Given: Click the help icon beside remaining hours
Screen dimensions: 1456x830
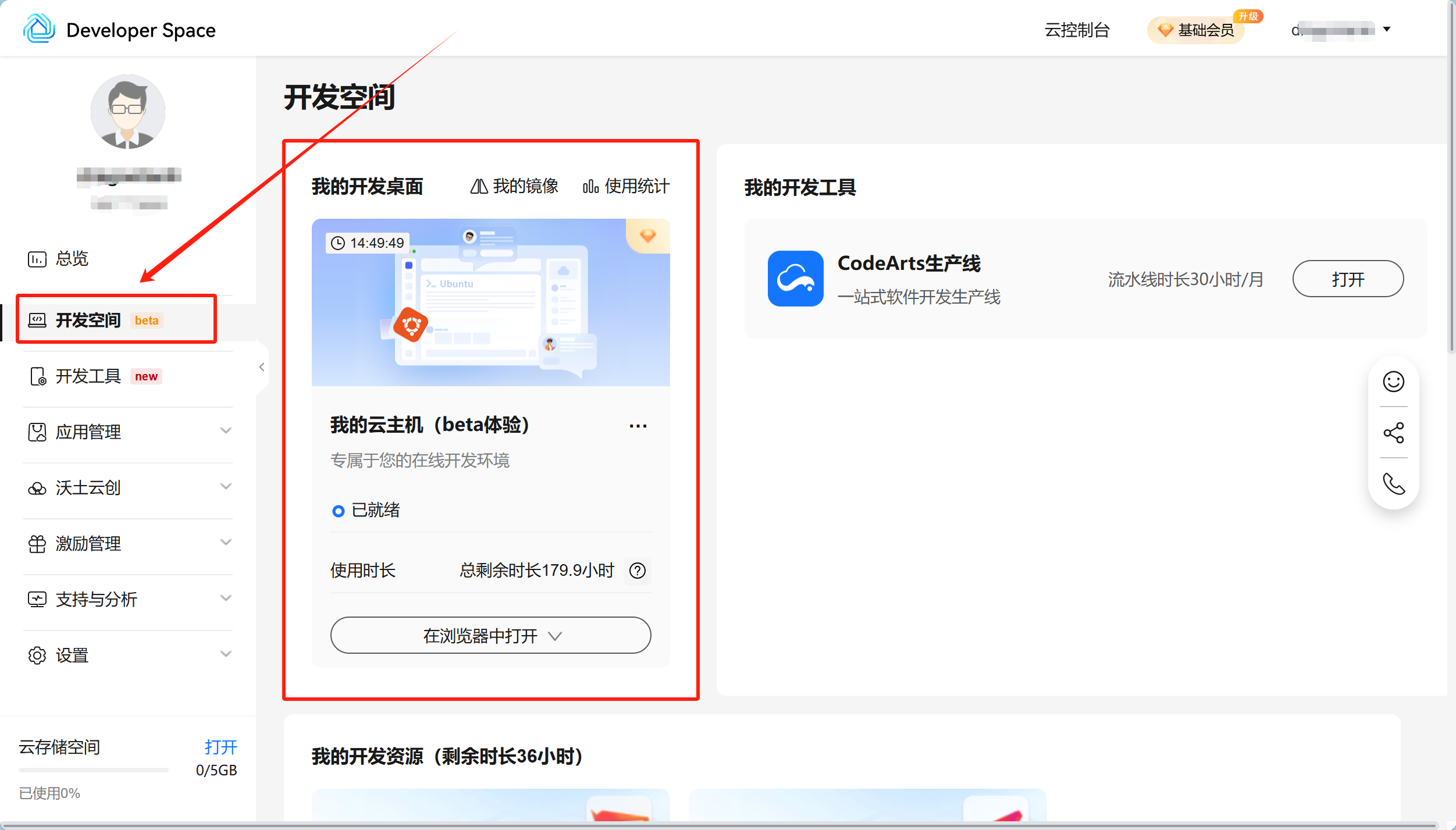Looking at the screenshot, I should click(x=638, y=571).
